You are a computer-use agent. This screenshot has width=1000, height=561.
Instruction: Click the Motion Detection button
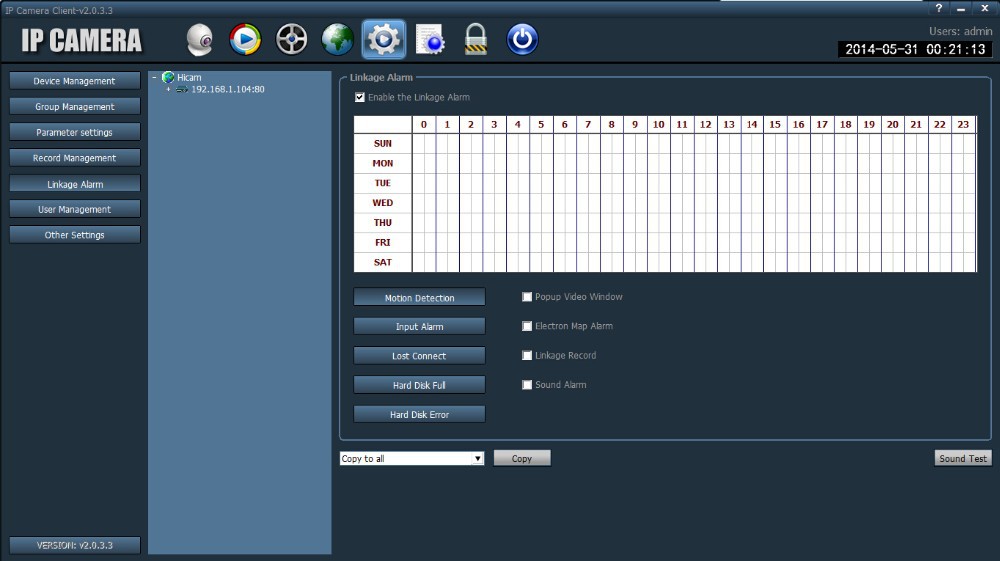[x=419, y=298]
